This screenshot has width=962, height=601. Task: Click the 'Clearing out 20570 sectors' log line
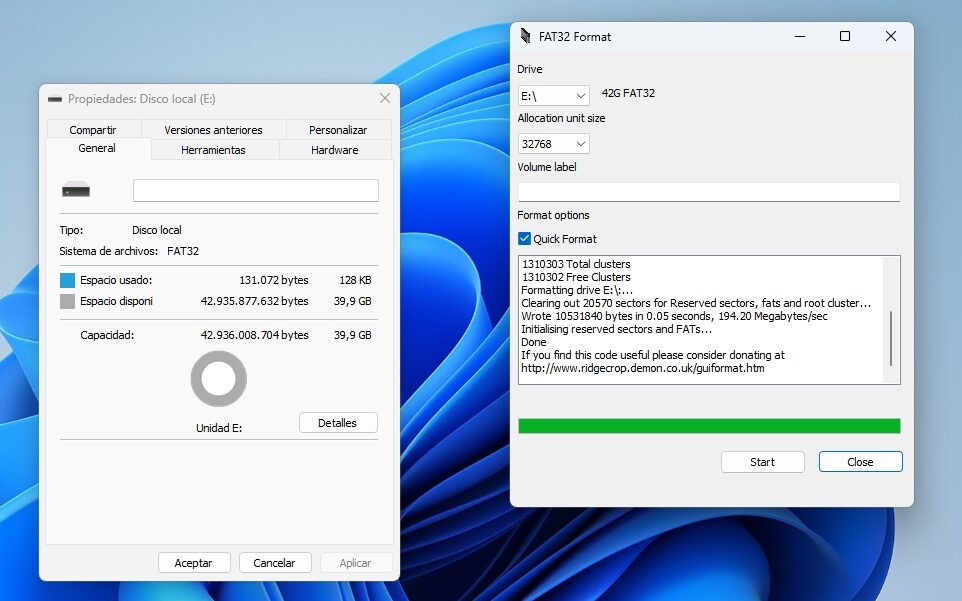(696, 303)
